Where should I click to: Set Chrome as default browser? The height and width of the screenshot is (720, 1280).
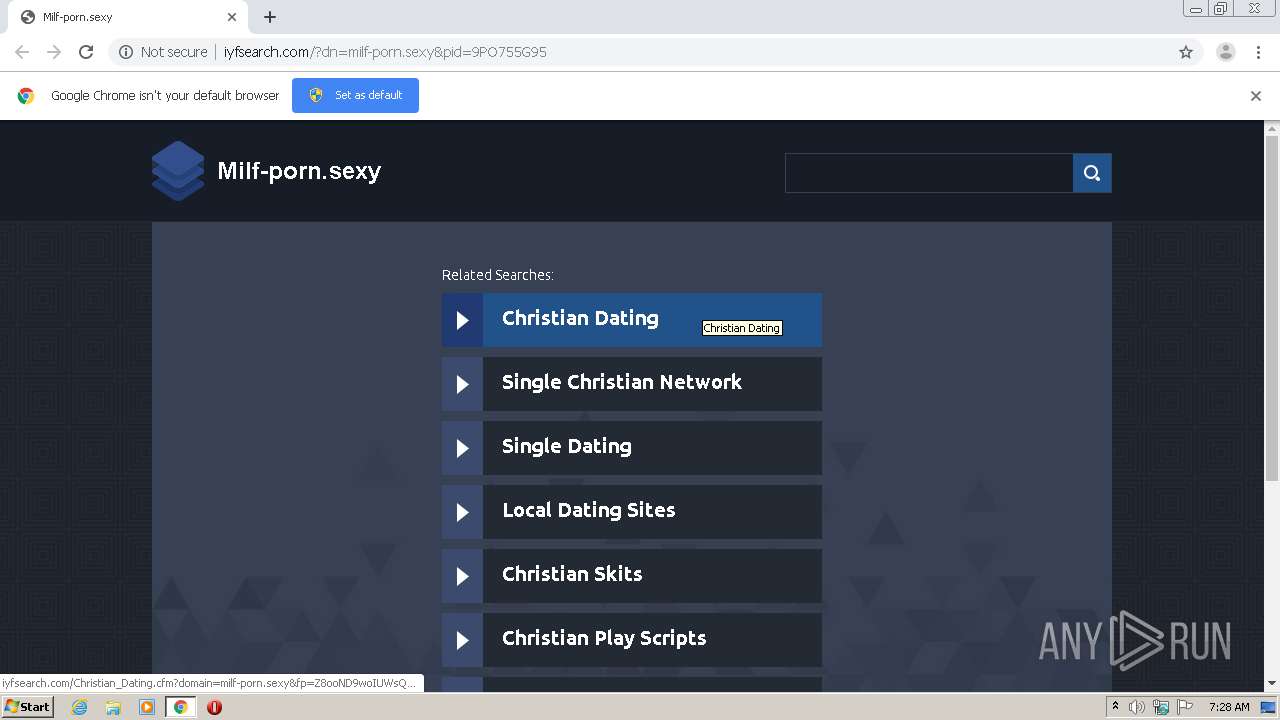click(355, 95)
